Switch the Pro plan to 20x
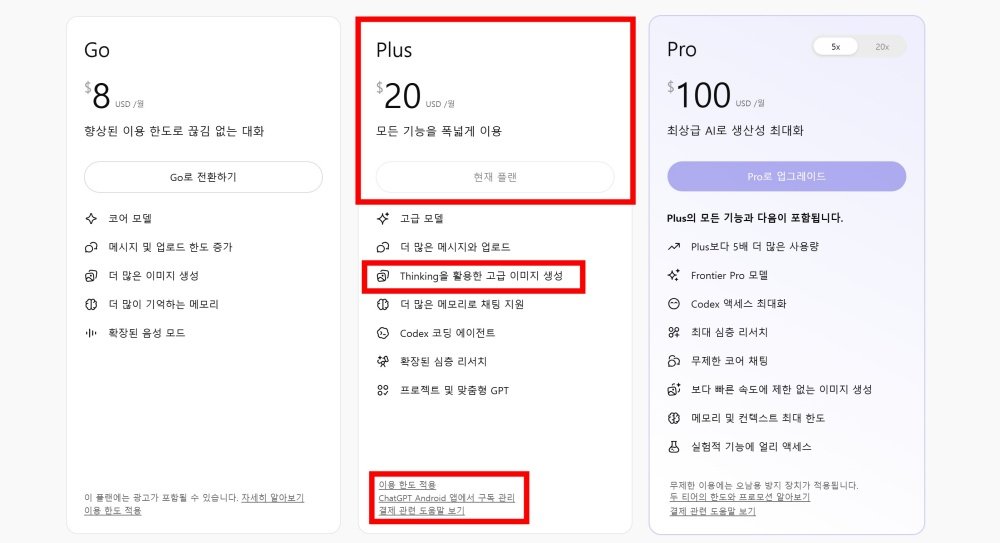The height and width of the screenshot is (543, 1000). click(882, 47)
